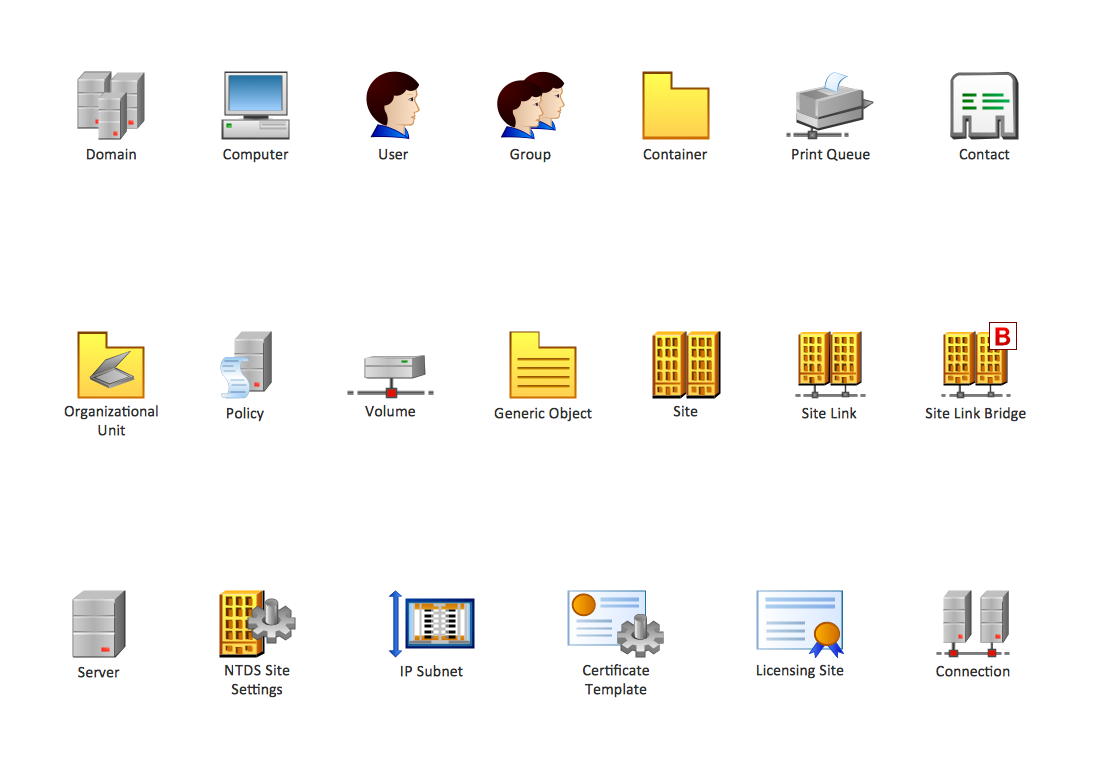Click the "Computer" label text
Image resolution: width=1098 pixels, height=761 pixels.
click(256, 155)
